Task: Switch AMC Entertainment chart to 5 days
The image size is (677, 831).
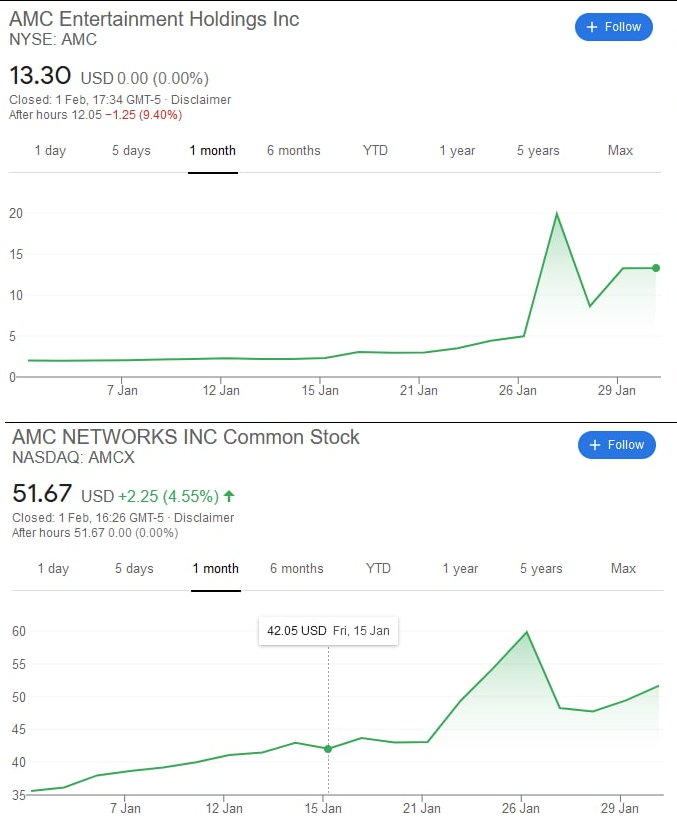Action: point(131,151)
